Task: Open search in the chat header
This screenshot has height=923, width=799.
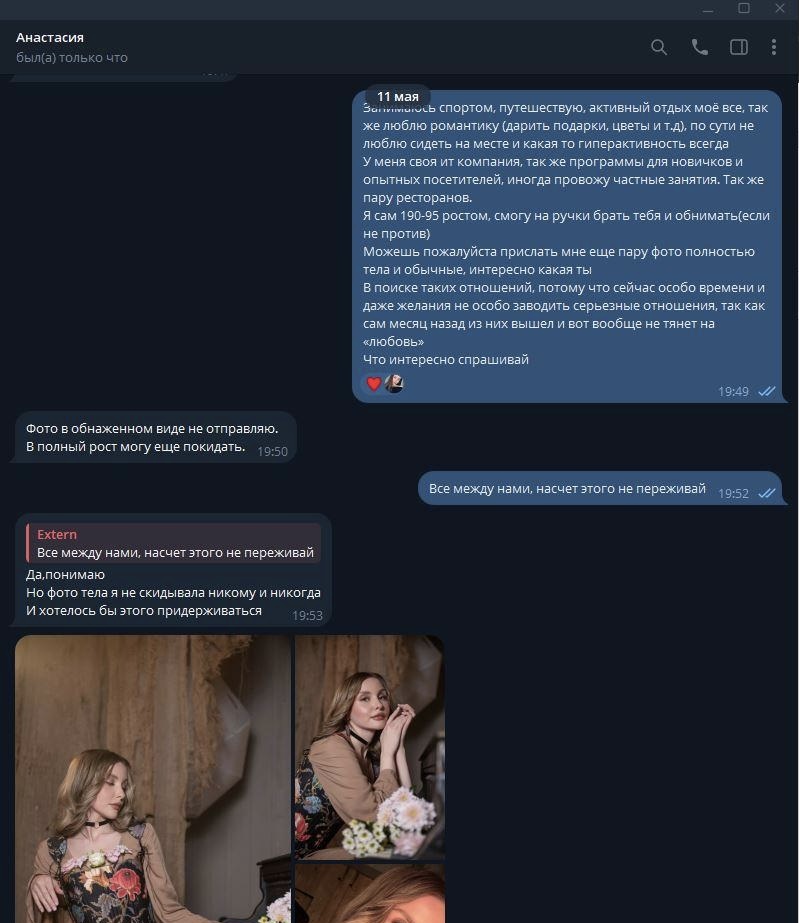Action: tap(659, 47)
